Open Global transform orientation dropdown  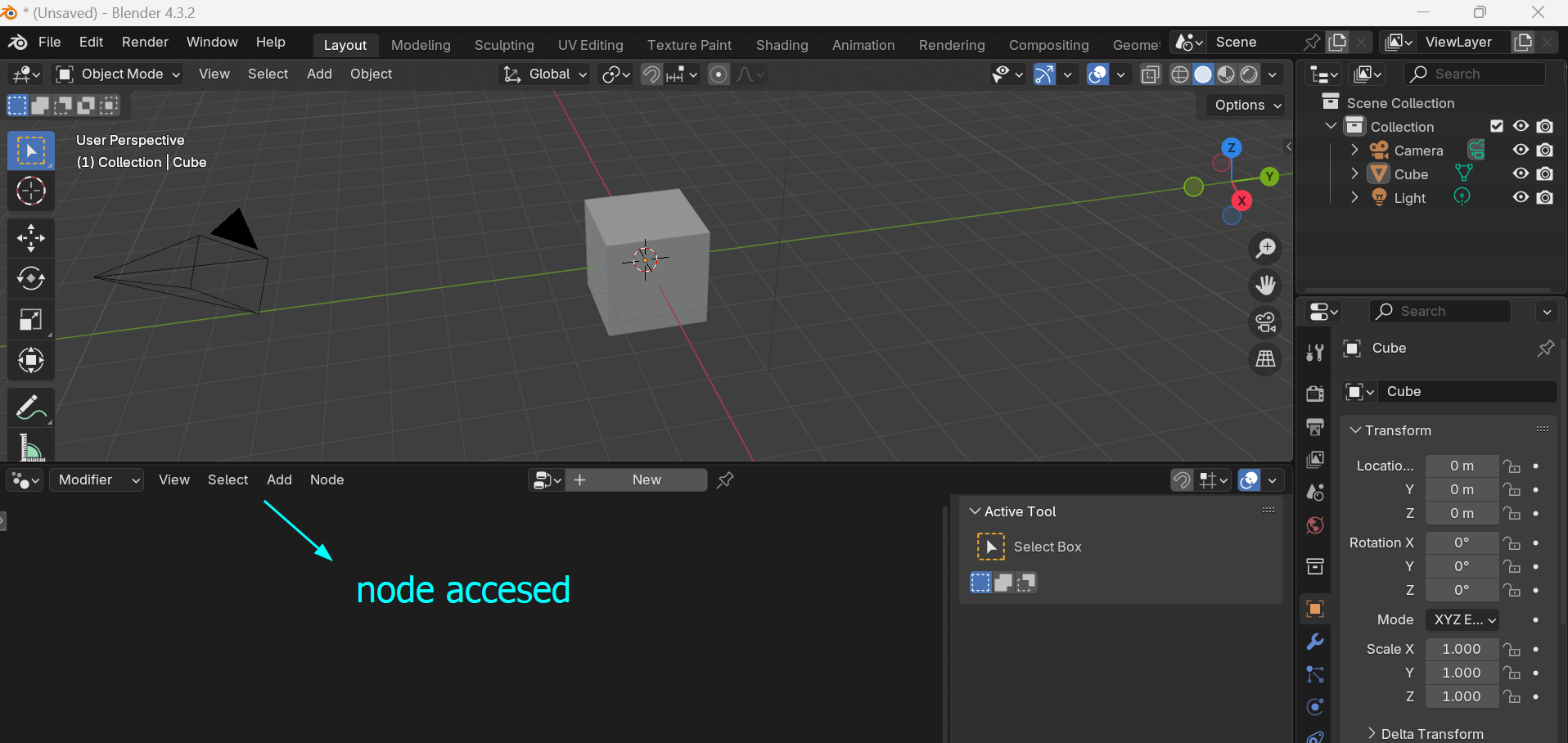pyautogui.click(x=545, y=74)
